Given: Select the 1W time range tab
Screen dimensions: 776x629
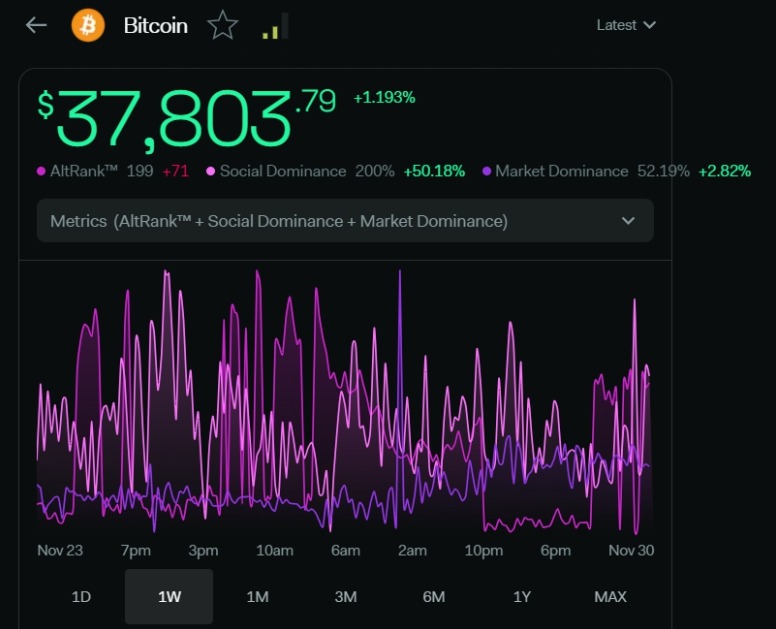Looking at the screenshot, I should (x=169, y=597).
